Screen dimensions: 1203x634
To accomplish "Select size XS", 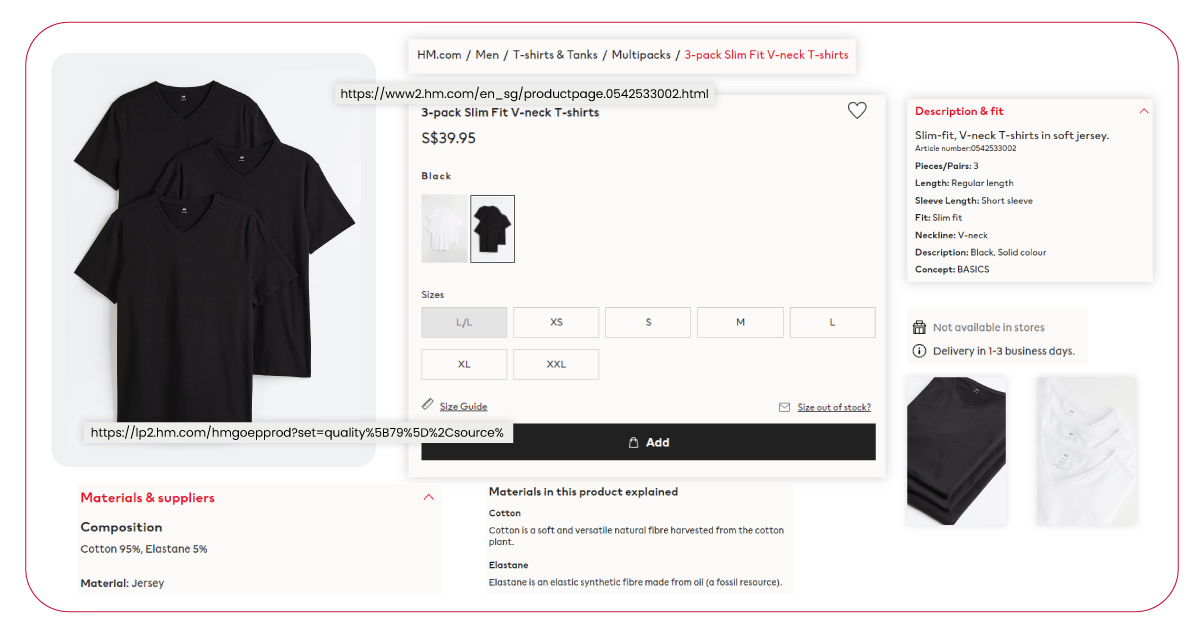I will [x=556, y=322].
